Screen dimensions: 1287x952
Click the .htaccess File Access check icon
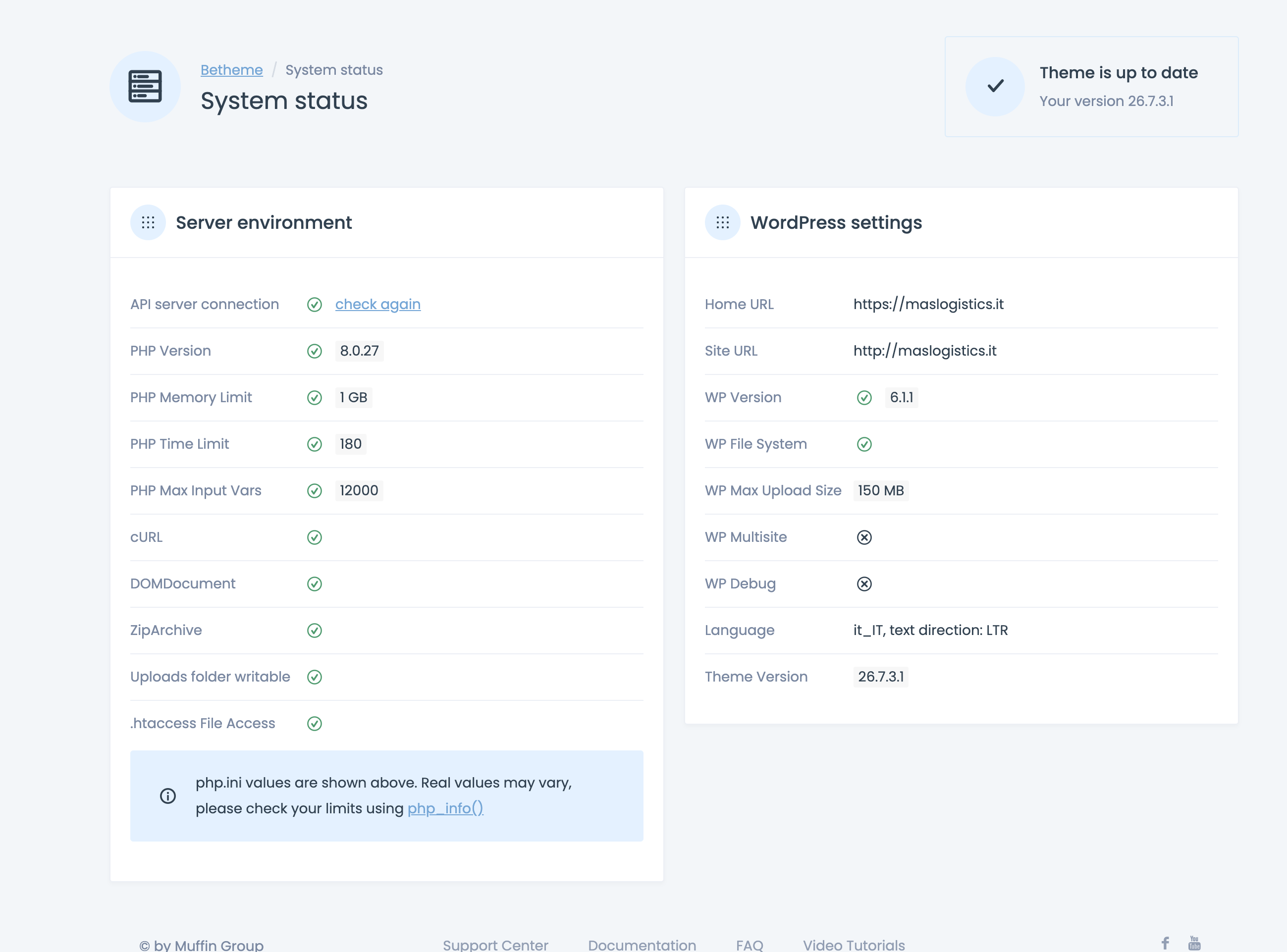click(314, 724)
